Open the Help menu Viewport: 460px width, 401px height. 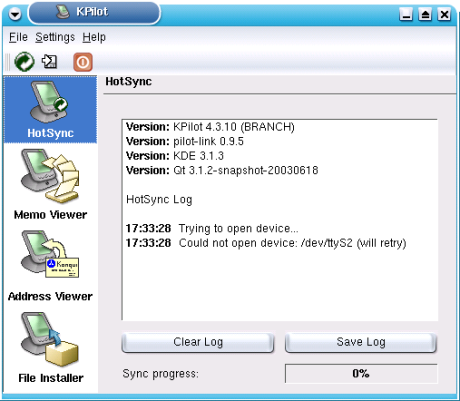click(94, 37)
